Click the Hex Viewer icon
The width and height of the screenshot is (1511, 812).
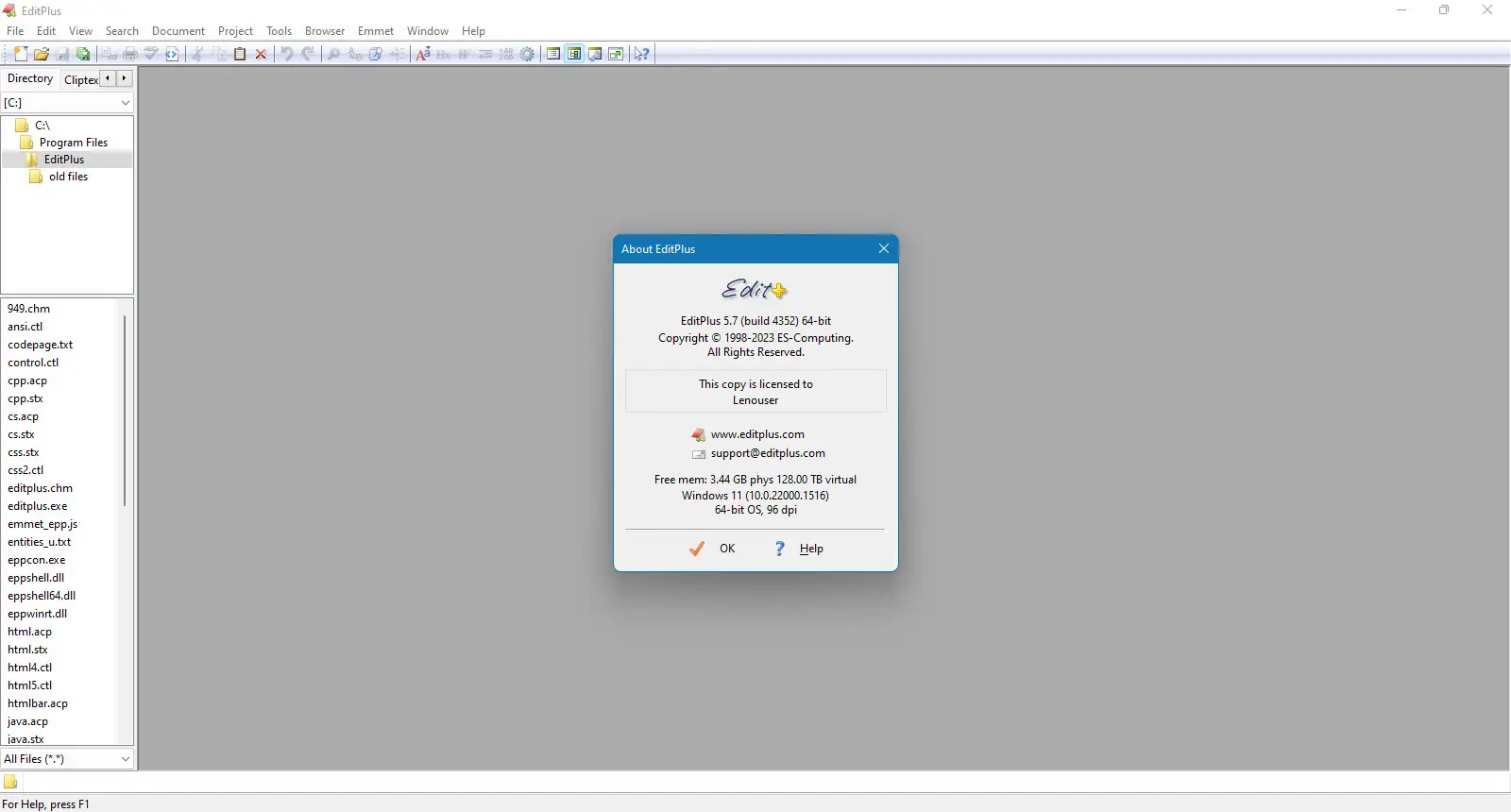pyautogui.click(x=444, y=54)
